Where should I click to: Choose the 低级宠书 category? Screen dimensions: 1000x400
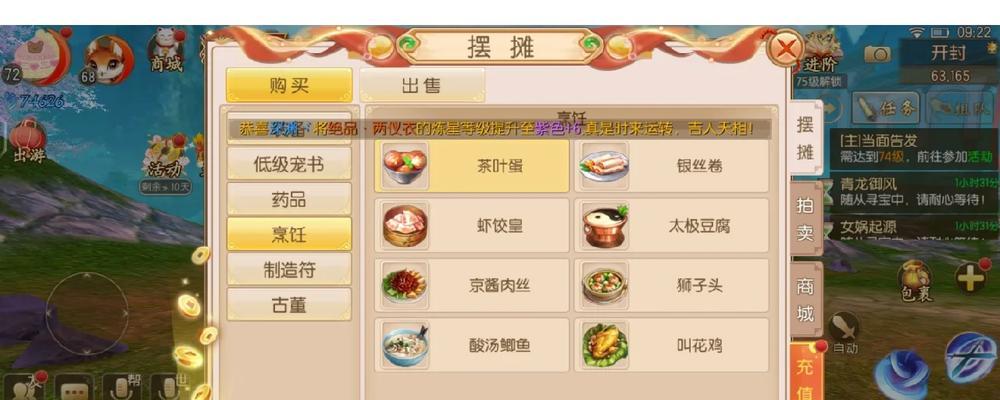pyautogui.click(x=289, y=165)
